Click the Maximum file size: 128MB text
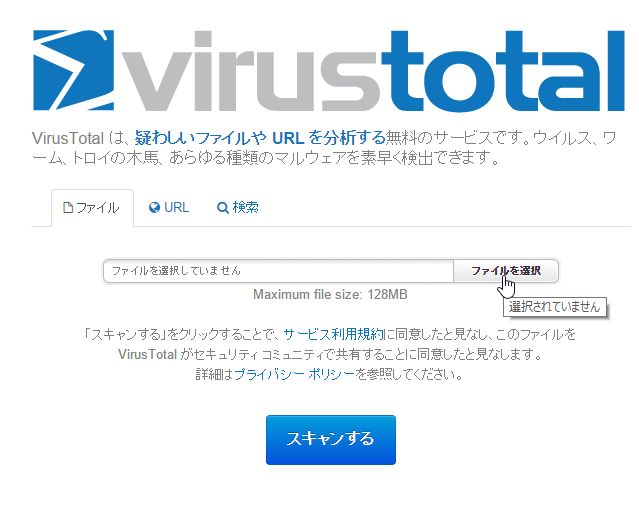Viewport: 639px width, 508px height. click(330, 294)
